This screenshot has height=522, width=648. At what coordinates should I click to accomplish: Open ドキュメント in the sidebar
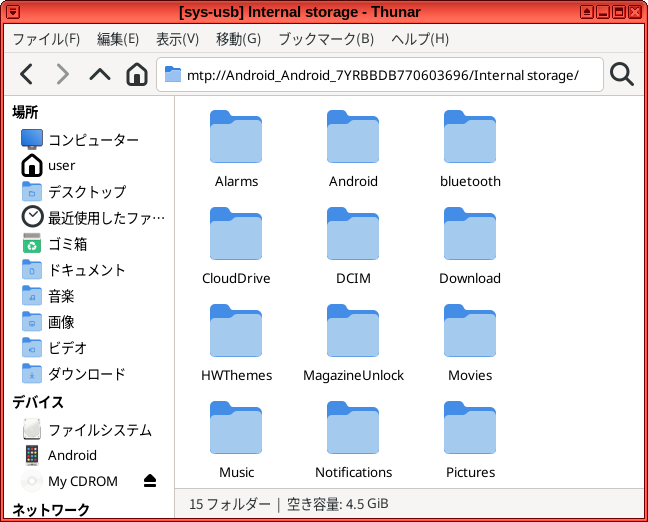coord(89,270)
